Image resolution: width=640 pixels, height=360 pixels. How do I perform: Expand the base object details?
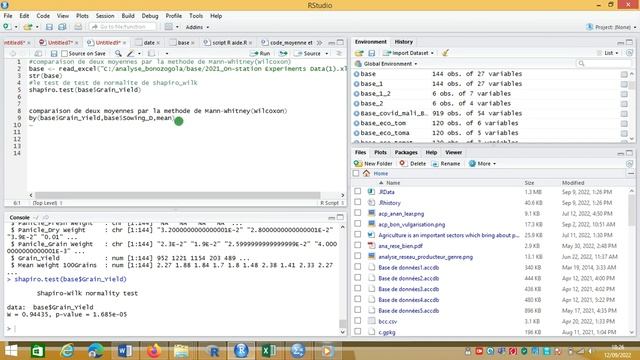pyautogui.click(x=356, y=74)
